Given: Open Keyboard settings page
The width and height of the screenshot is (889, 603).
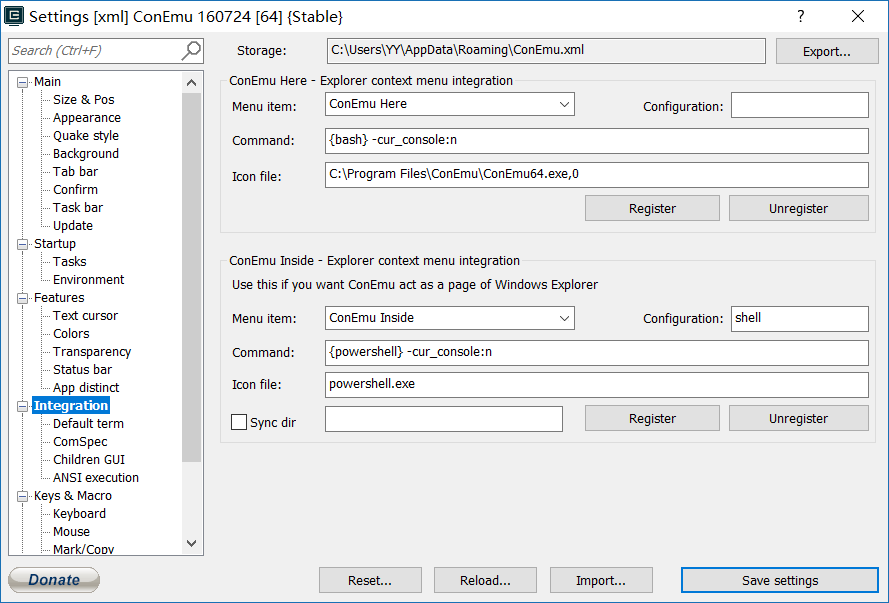Looking at the screenshot, I should (x=79, y=514).
